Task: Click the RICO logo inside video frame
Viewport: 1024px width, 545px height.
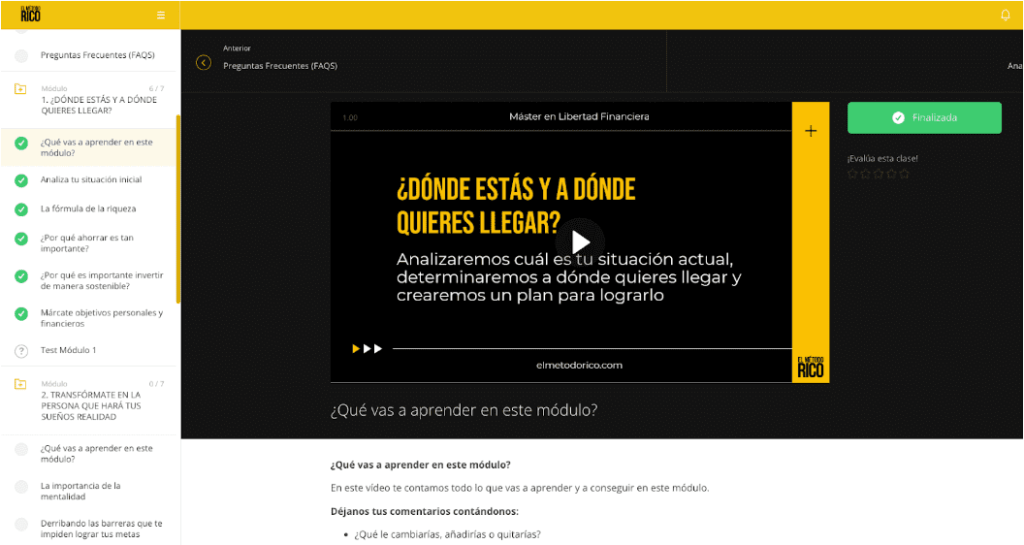Action: pos(810,367)
